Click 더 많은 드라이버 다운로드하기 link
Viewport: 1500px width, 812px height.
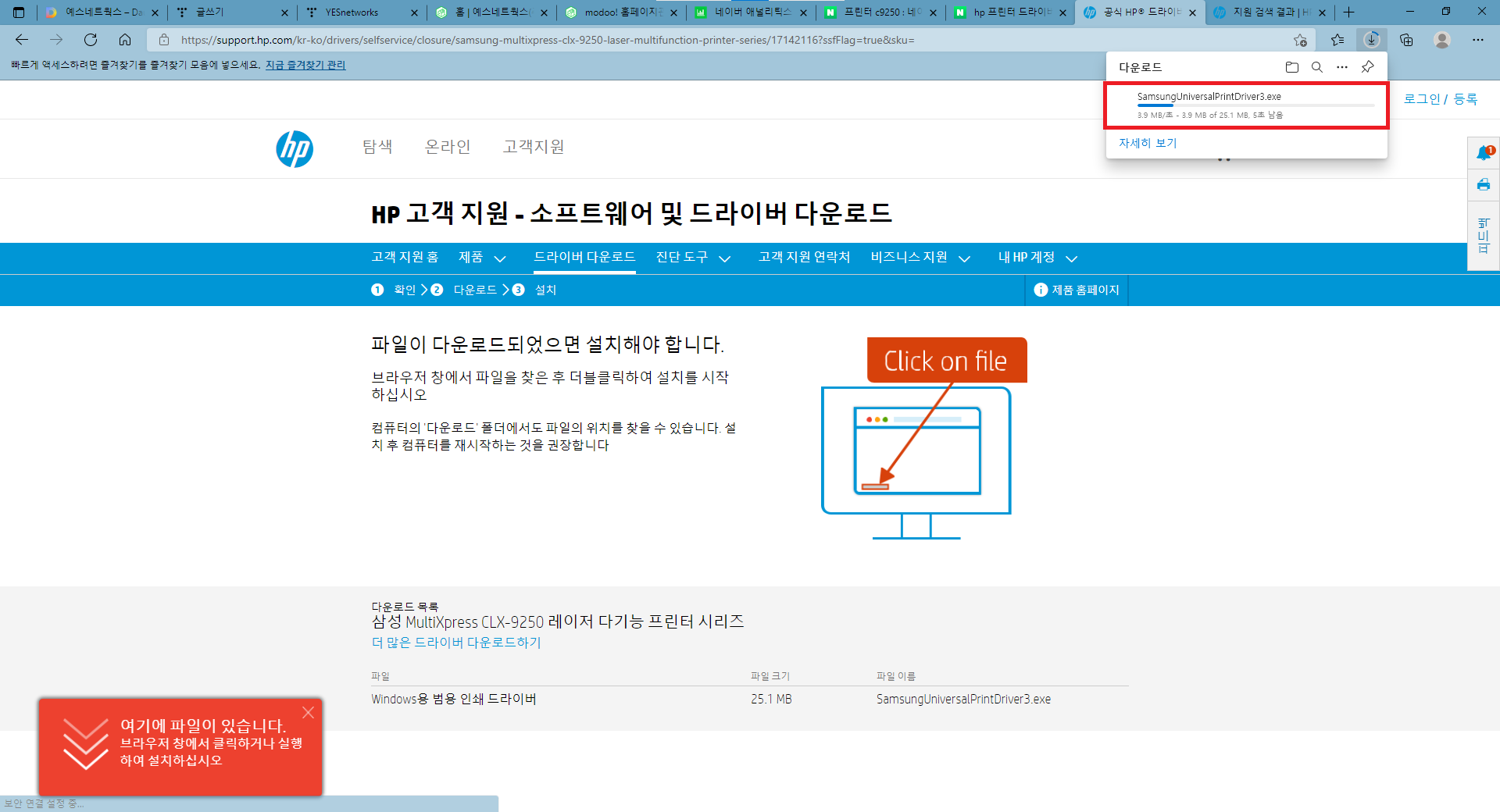[x=456, y=642]
